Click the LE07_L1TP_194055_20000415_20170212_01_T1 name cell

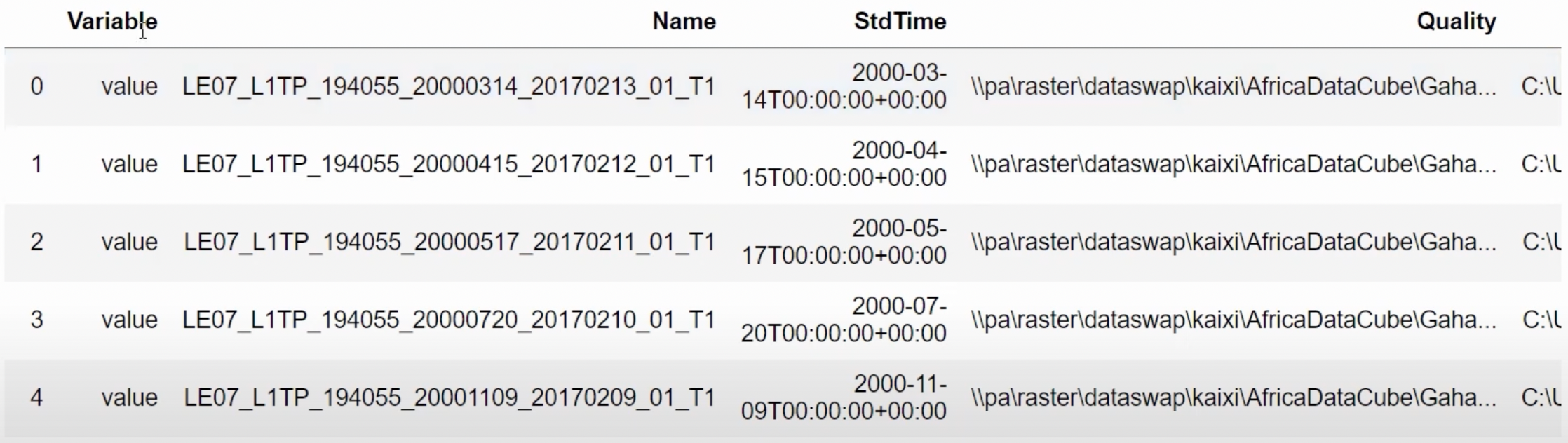pyautogui.click(x=449, y=165)
